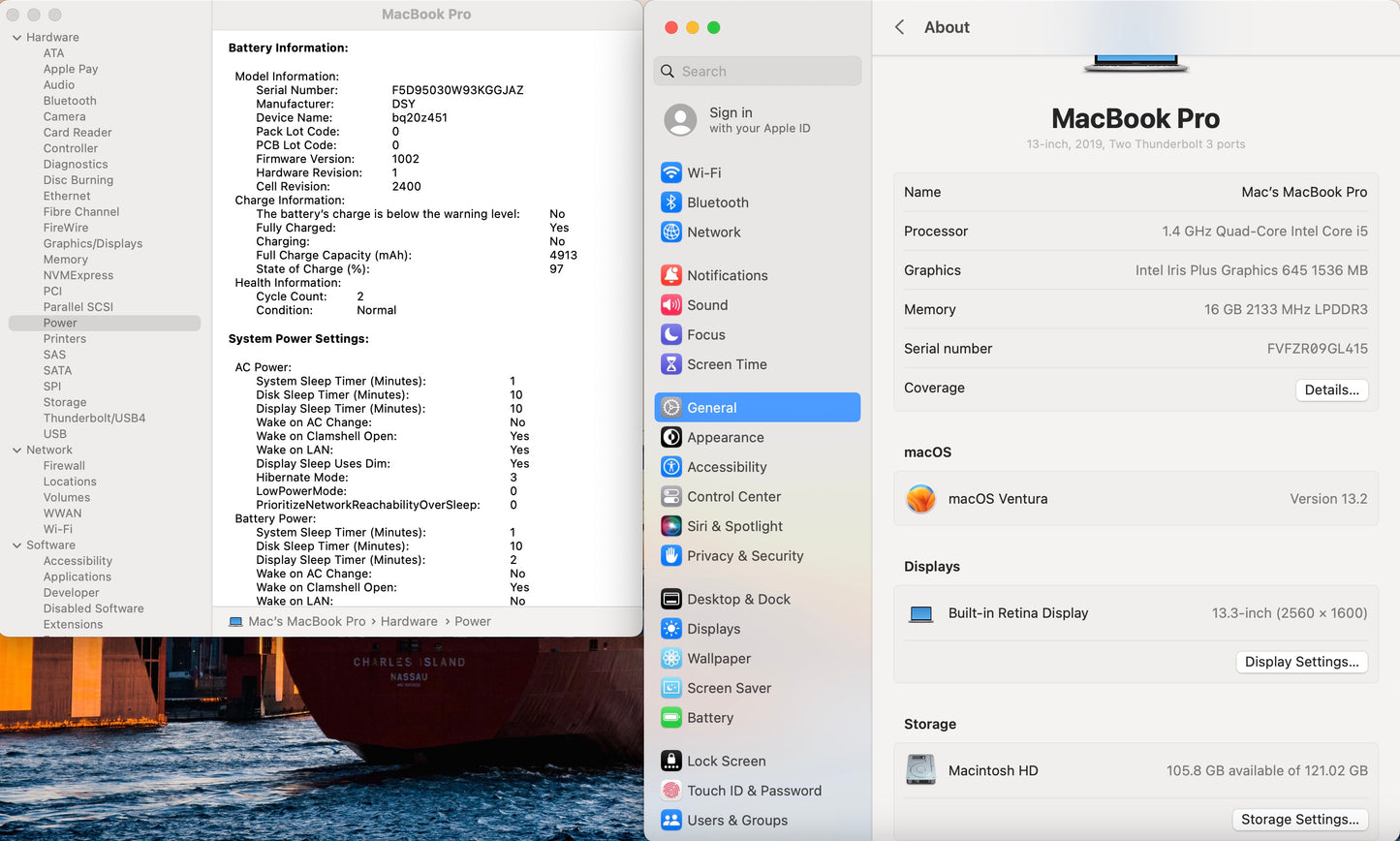The width and height of the screenshot is (1400, 841).
Task: Open the Appearance icon
Action: (671, 437)
